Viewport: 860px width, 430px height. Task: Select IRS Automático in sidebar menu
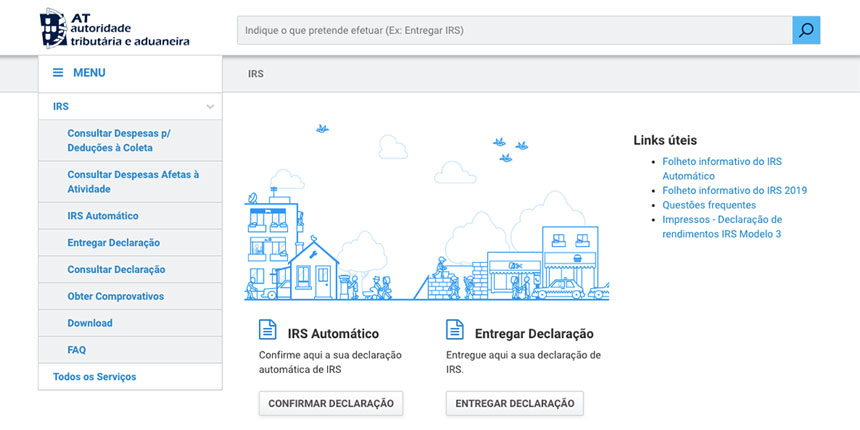coord(103,216)
